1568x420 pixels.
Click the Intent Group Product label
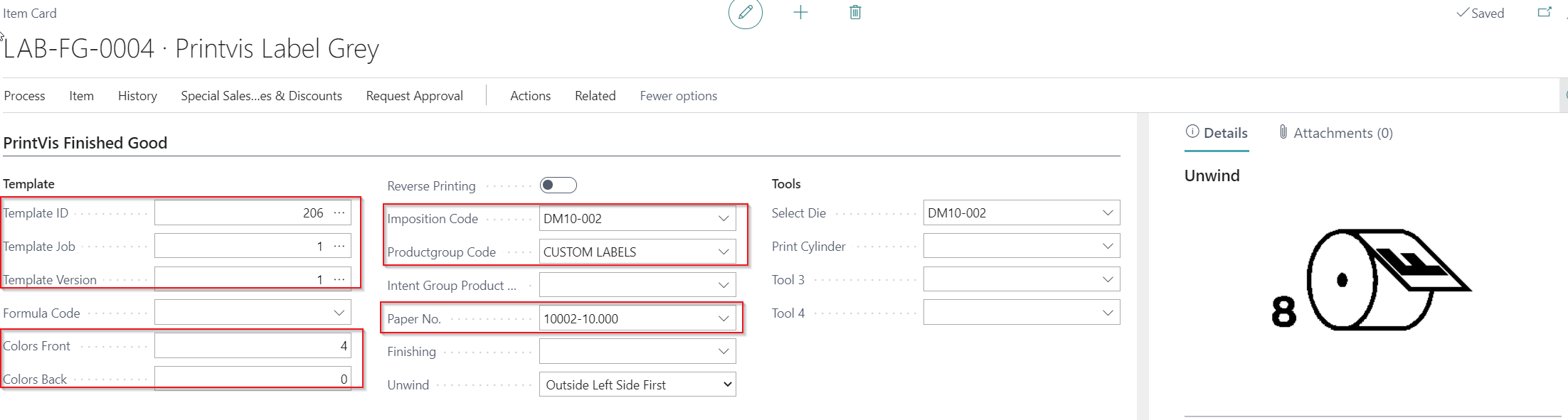point(452,285)
